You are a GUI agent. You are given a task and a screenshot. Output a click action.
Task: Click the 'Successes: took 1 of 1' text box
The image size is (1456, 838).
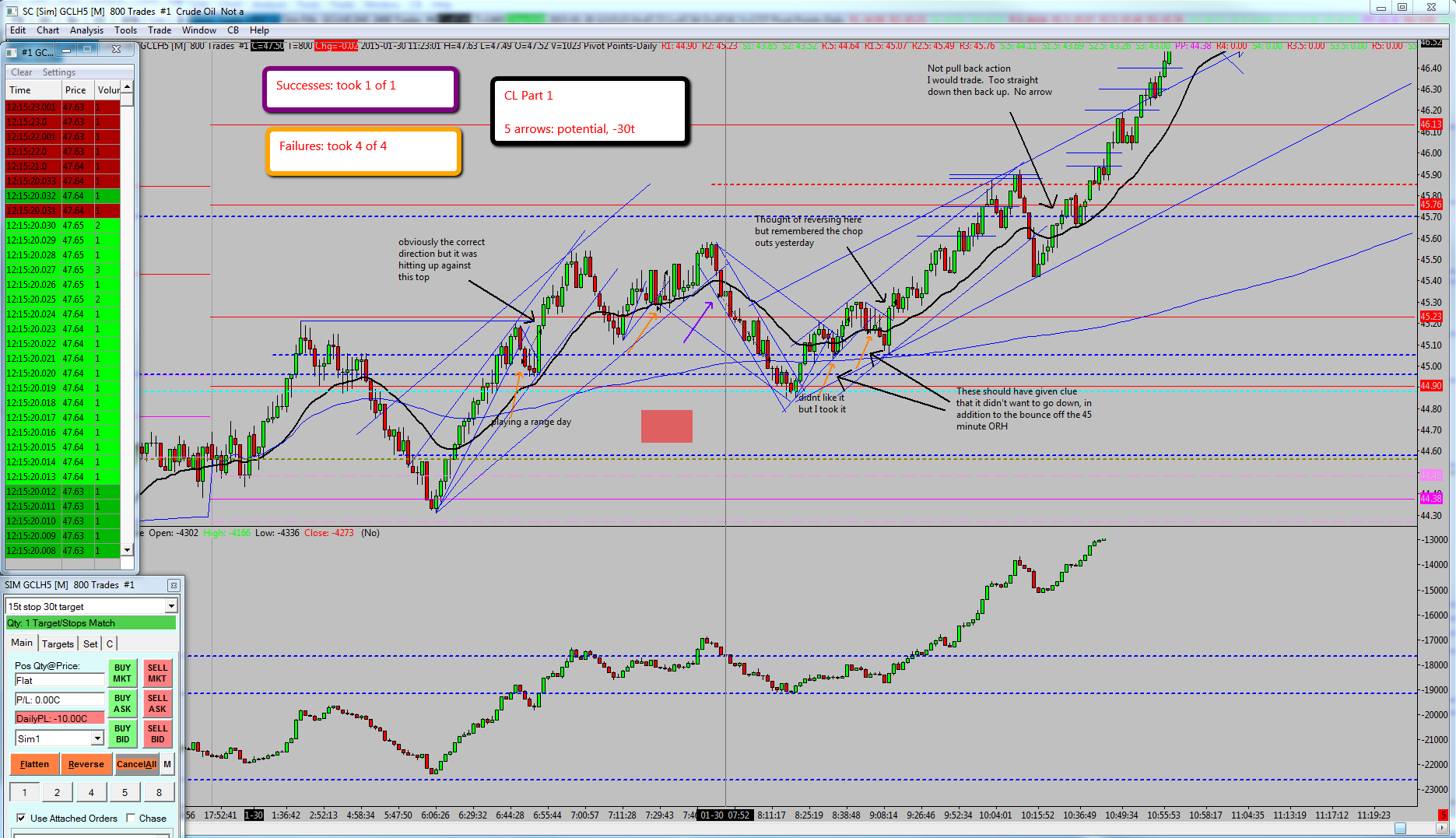361,89
